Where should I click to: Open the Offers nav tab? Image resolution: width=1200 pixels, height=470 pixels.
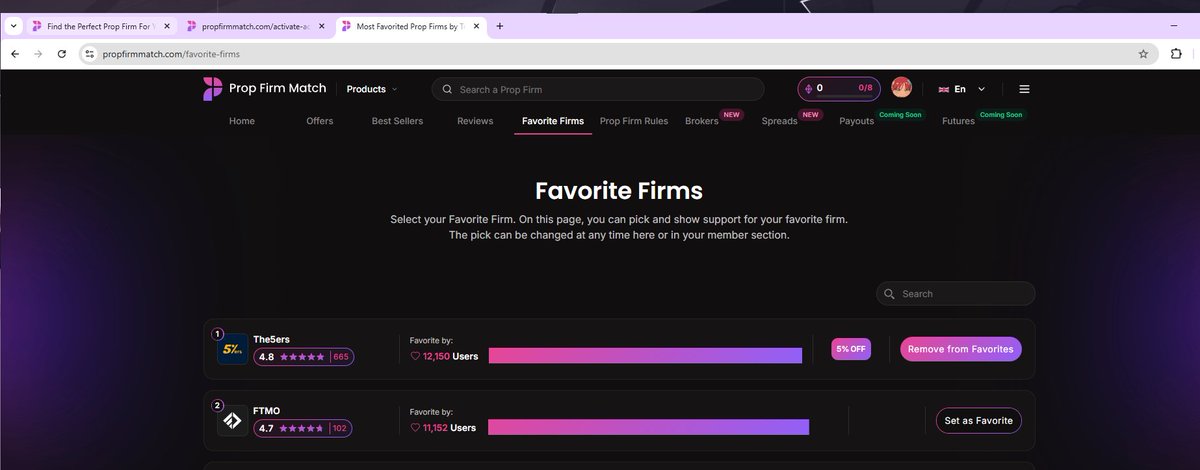click(x=320, y=121)
